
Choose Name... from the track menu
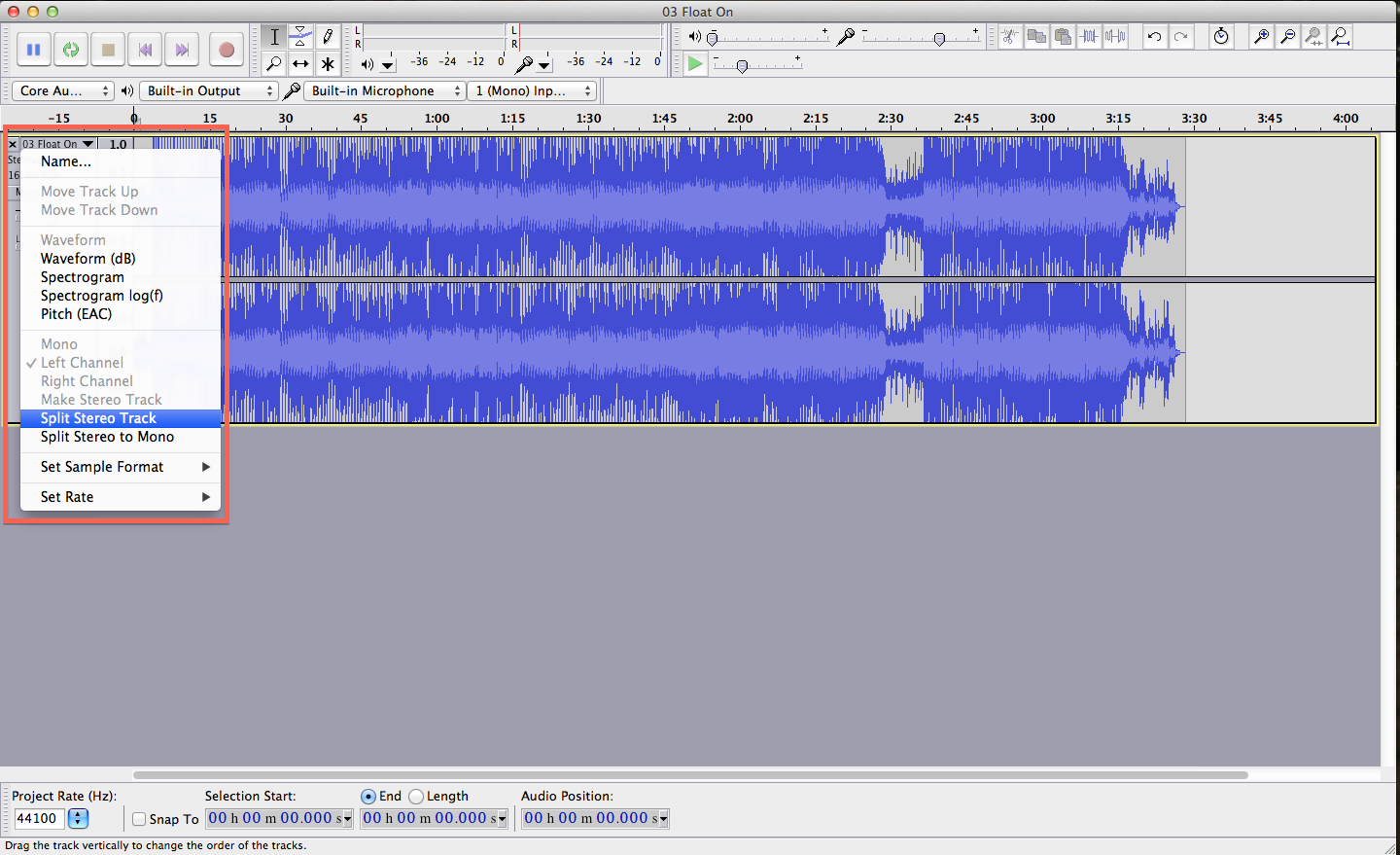[121, 161]
